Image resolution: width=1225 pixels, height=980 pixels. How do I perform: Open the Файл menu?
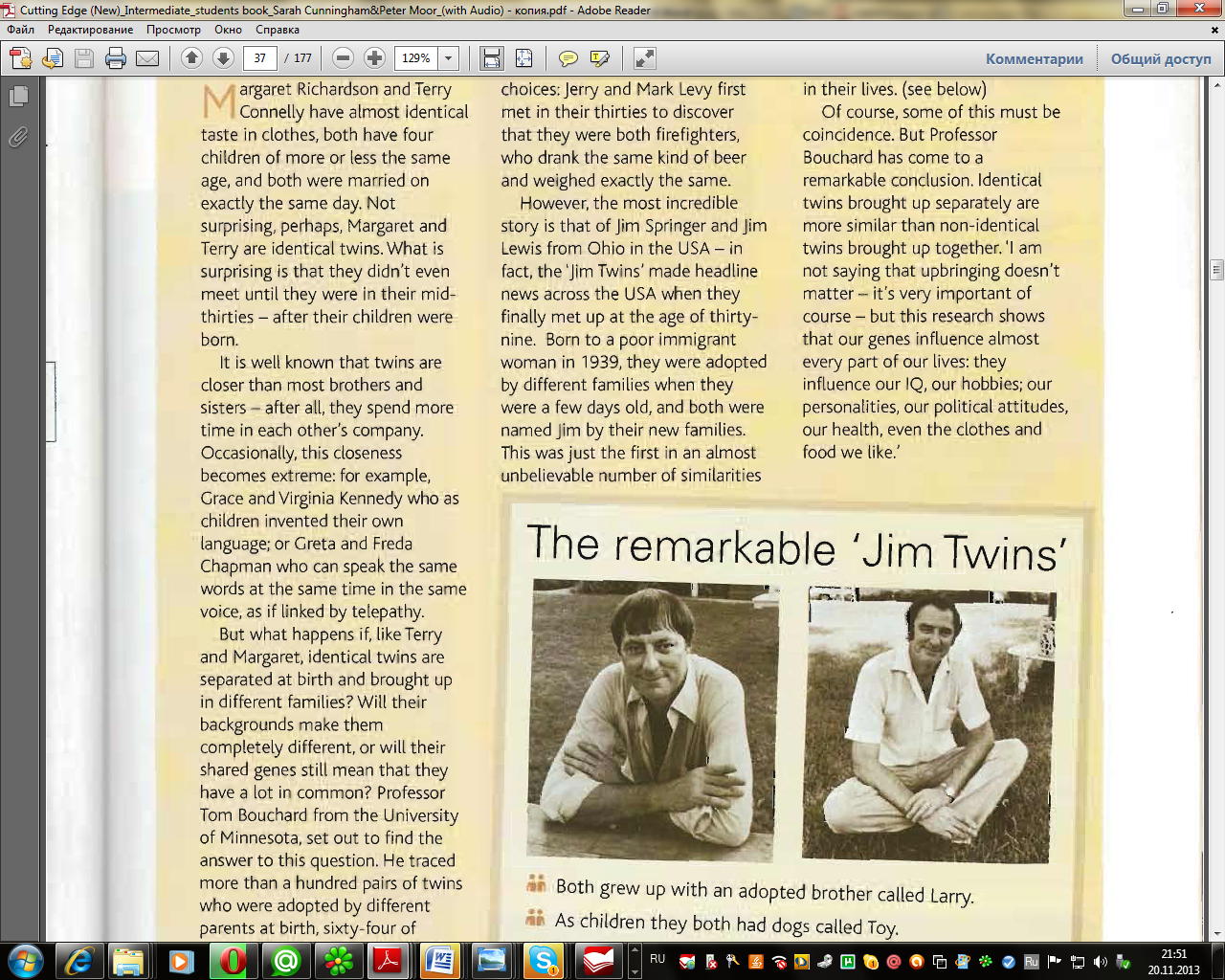21,30
